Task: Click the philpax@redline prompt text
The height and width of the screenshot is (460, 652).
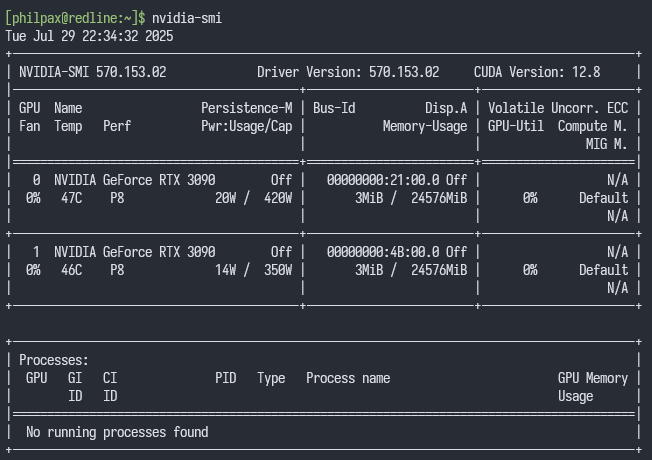Action: [x=75, y=18]
